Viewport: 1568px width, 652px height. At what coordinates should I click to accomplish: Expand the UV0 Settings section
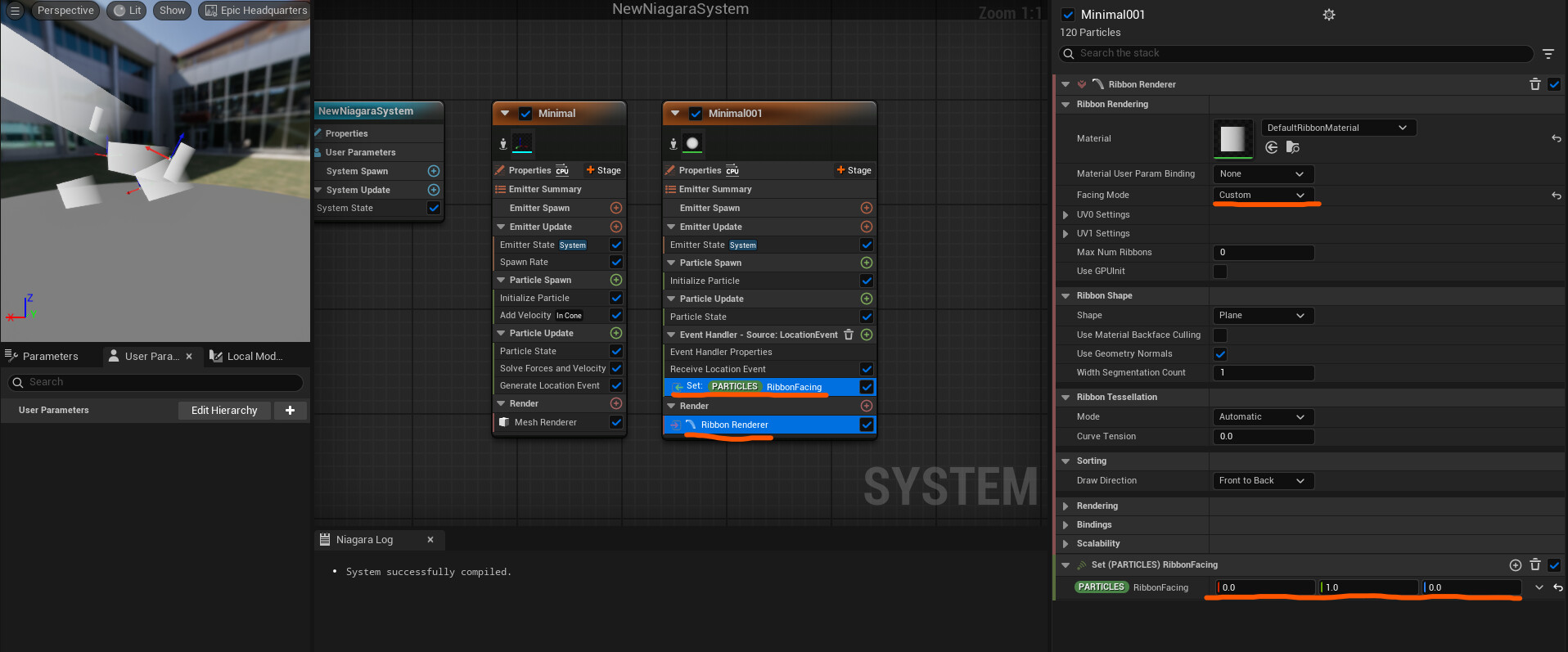click(x=1066, y=215)
